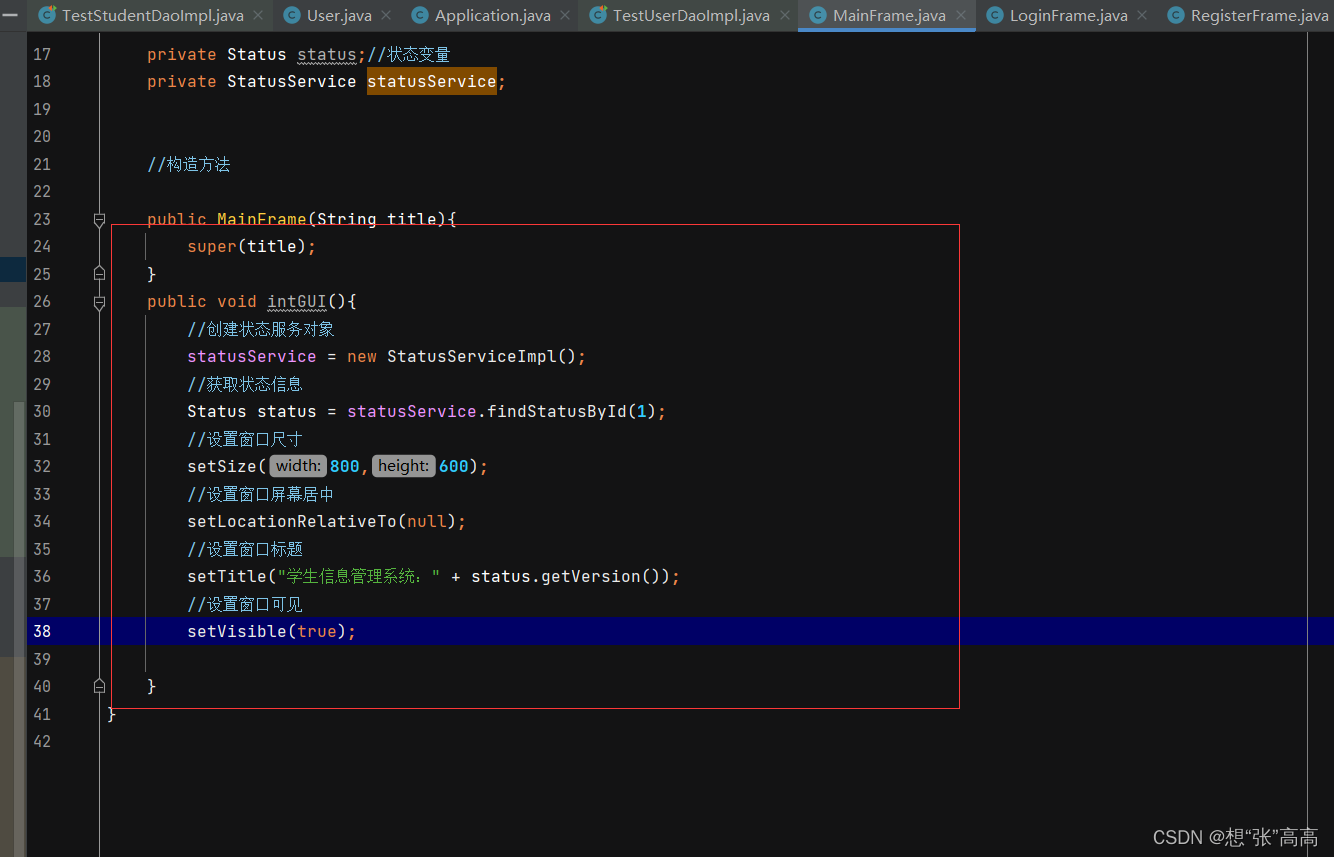Screen dimensions: 1334x857
Task: Click the "学生信息管理系统：" string literal
Action: [x=359, y=576]
